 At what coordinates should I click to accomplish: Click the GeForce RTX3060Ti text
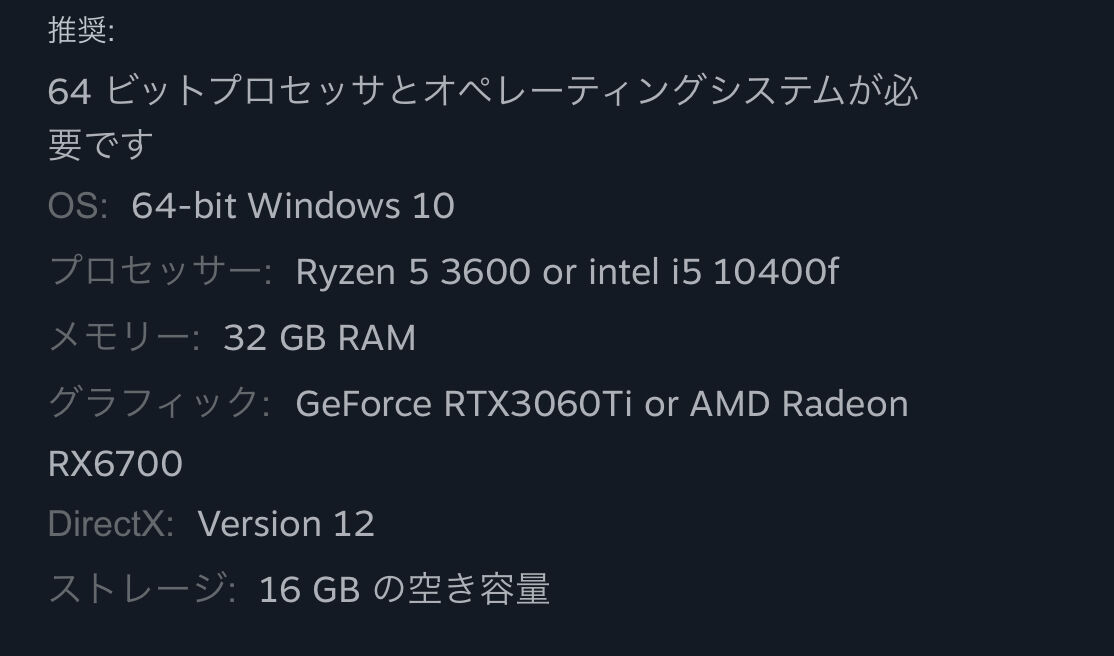(x=463, y=404)
